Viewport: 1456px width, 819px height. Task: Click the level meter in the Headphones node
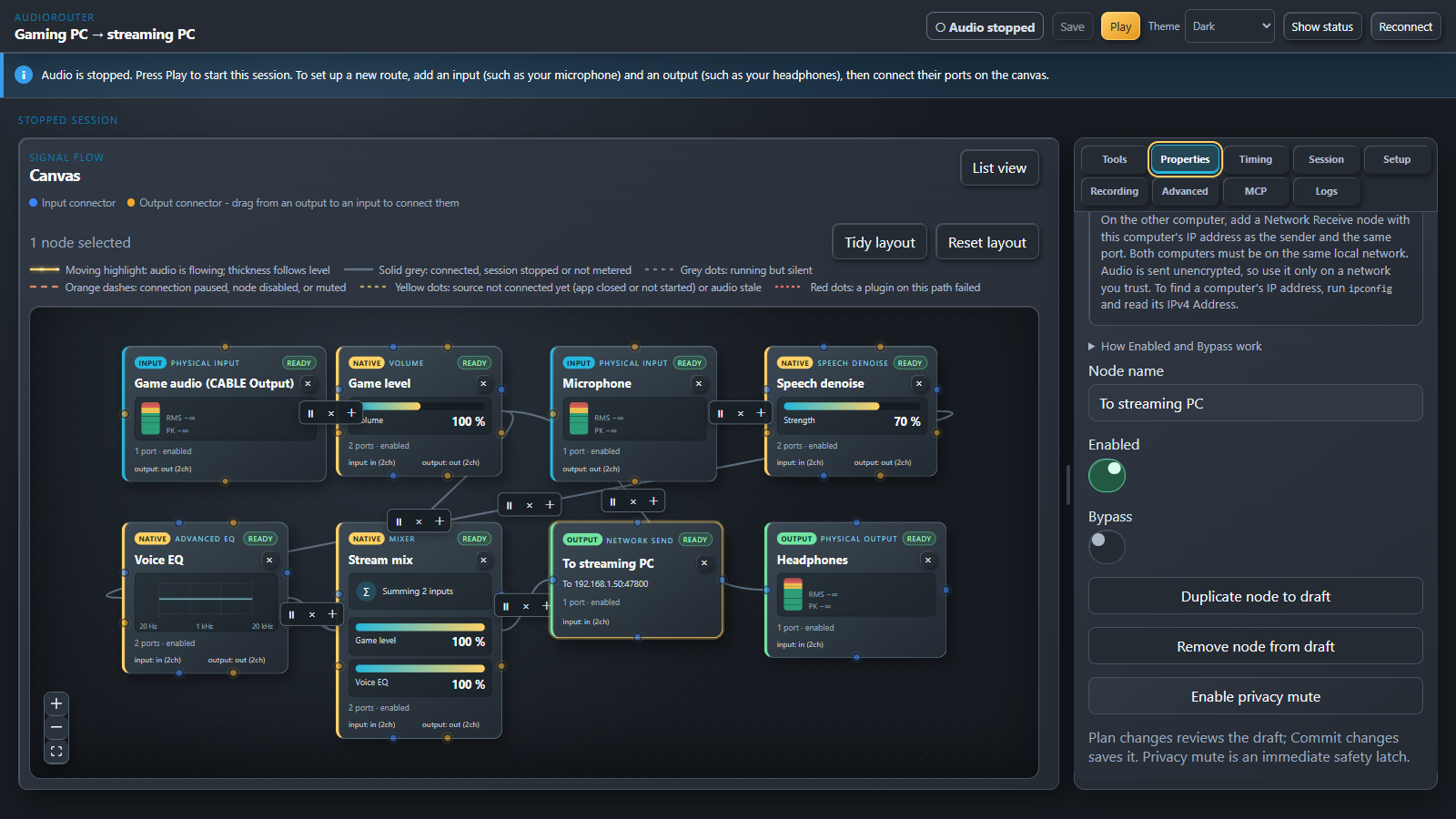(x=793, y=594)
